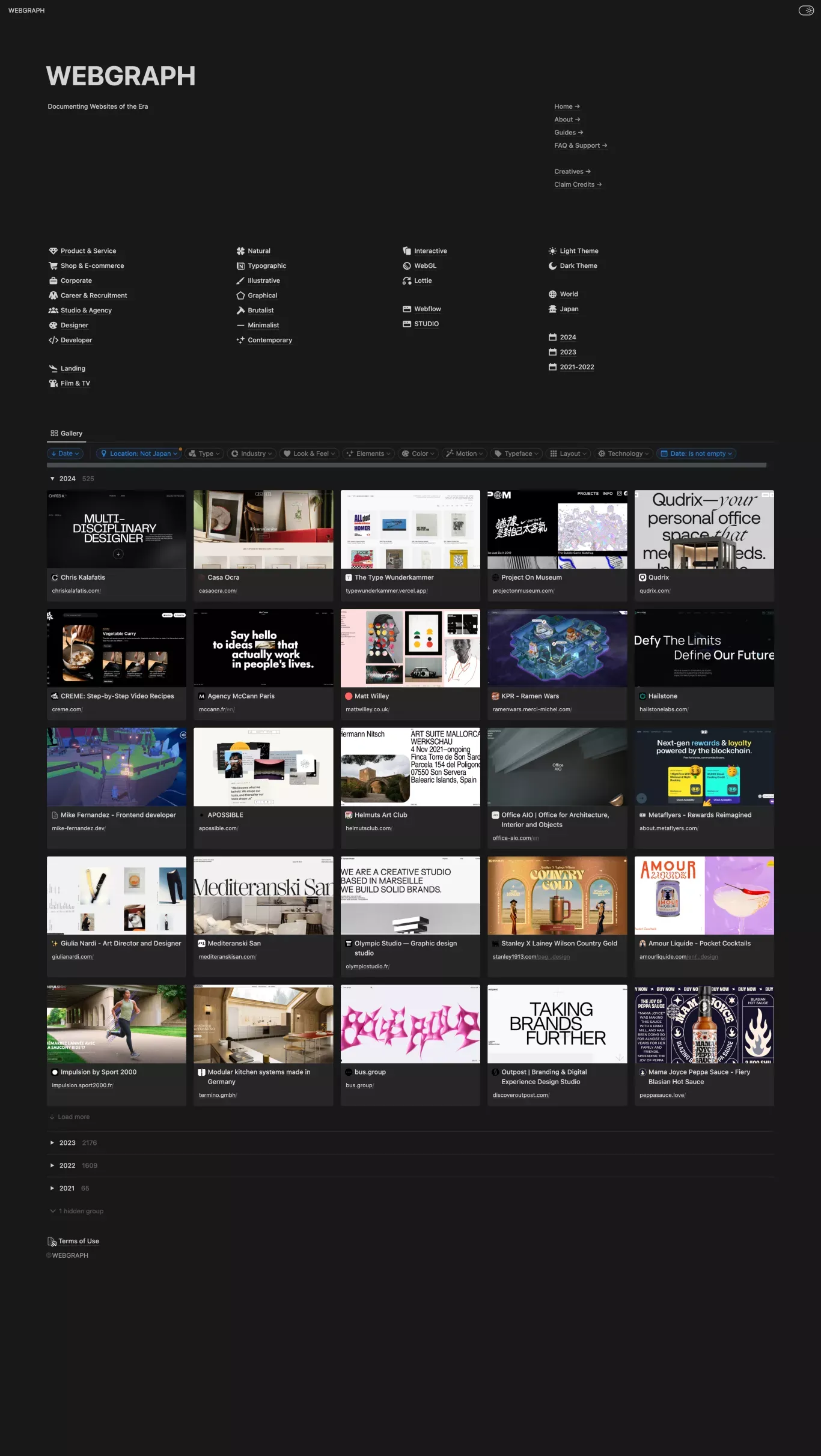Click the Product & Service diamond icon
Screen dimensions: 821x1456
pos(53,251)
